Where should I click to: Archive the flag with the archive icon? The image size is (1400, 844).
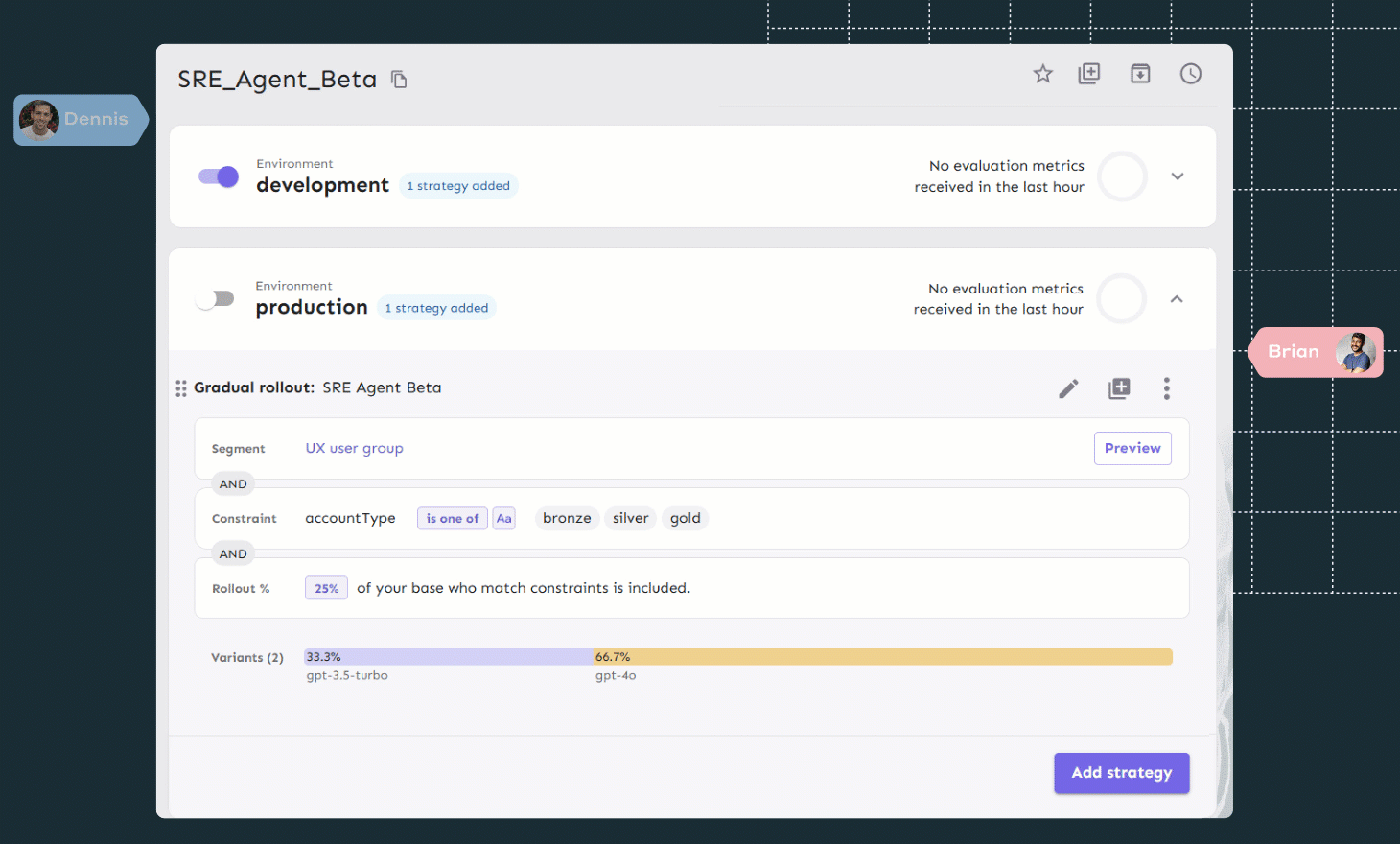point(1140,73)
